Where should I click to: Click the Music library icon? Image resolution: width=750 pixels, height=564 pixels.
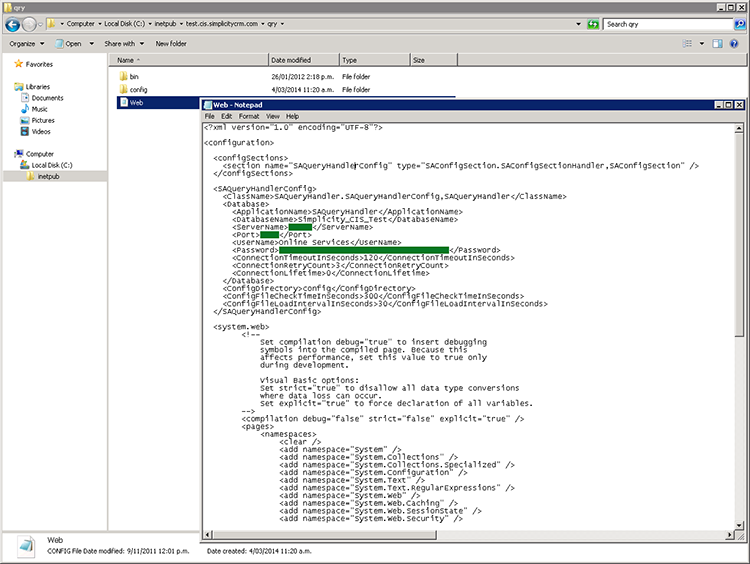pos(25,109)
